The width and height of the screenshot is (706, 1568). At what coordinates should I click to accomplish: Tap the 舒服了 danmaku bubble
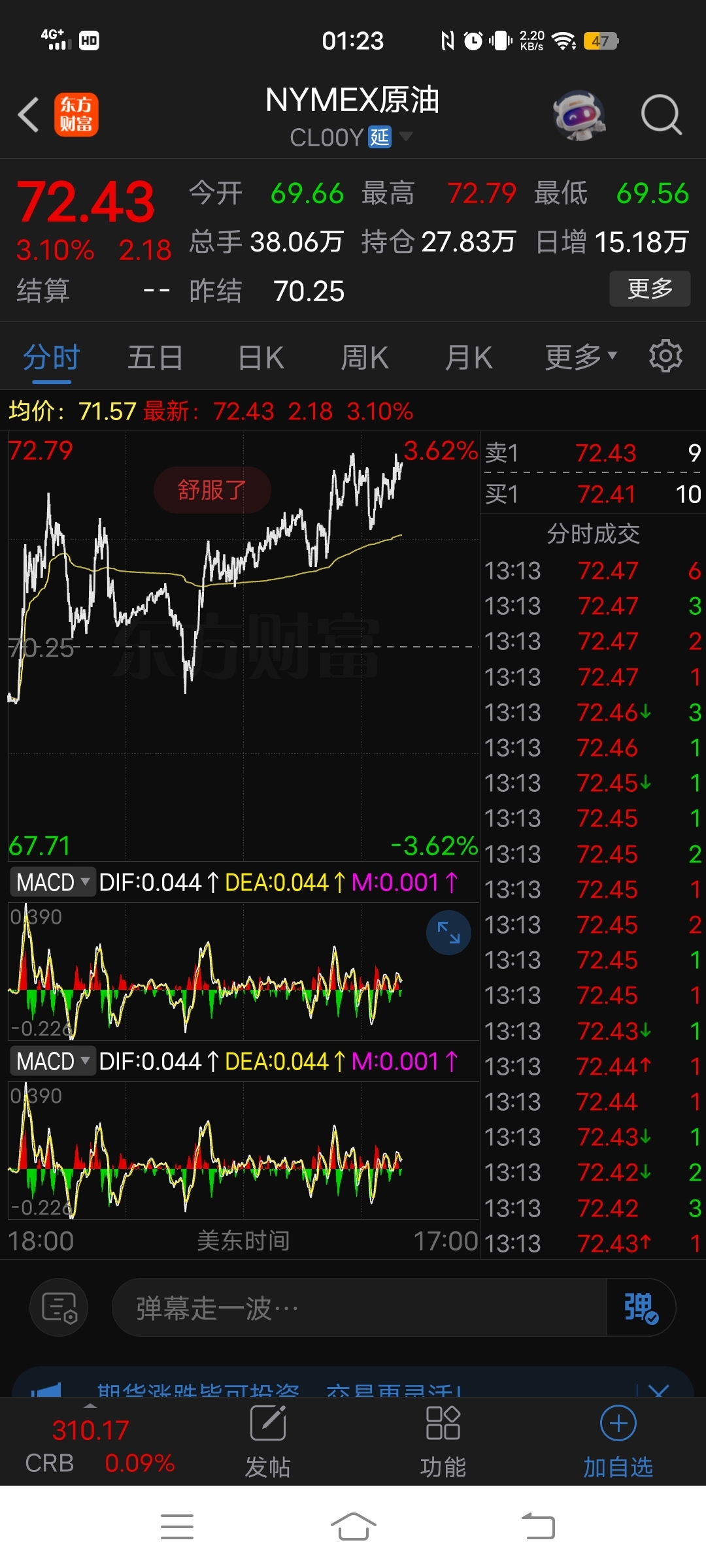tap(212, 489)
